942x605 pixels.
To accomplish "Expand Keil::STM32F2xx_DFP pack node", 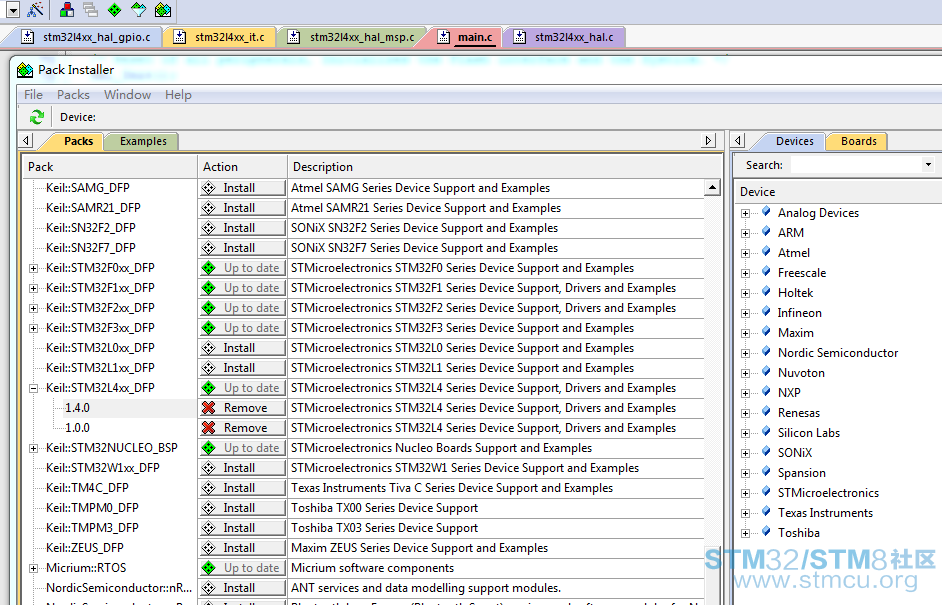I will [x=34, y=308].
